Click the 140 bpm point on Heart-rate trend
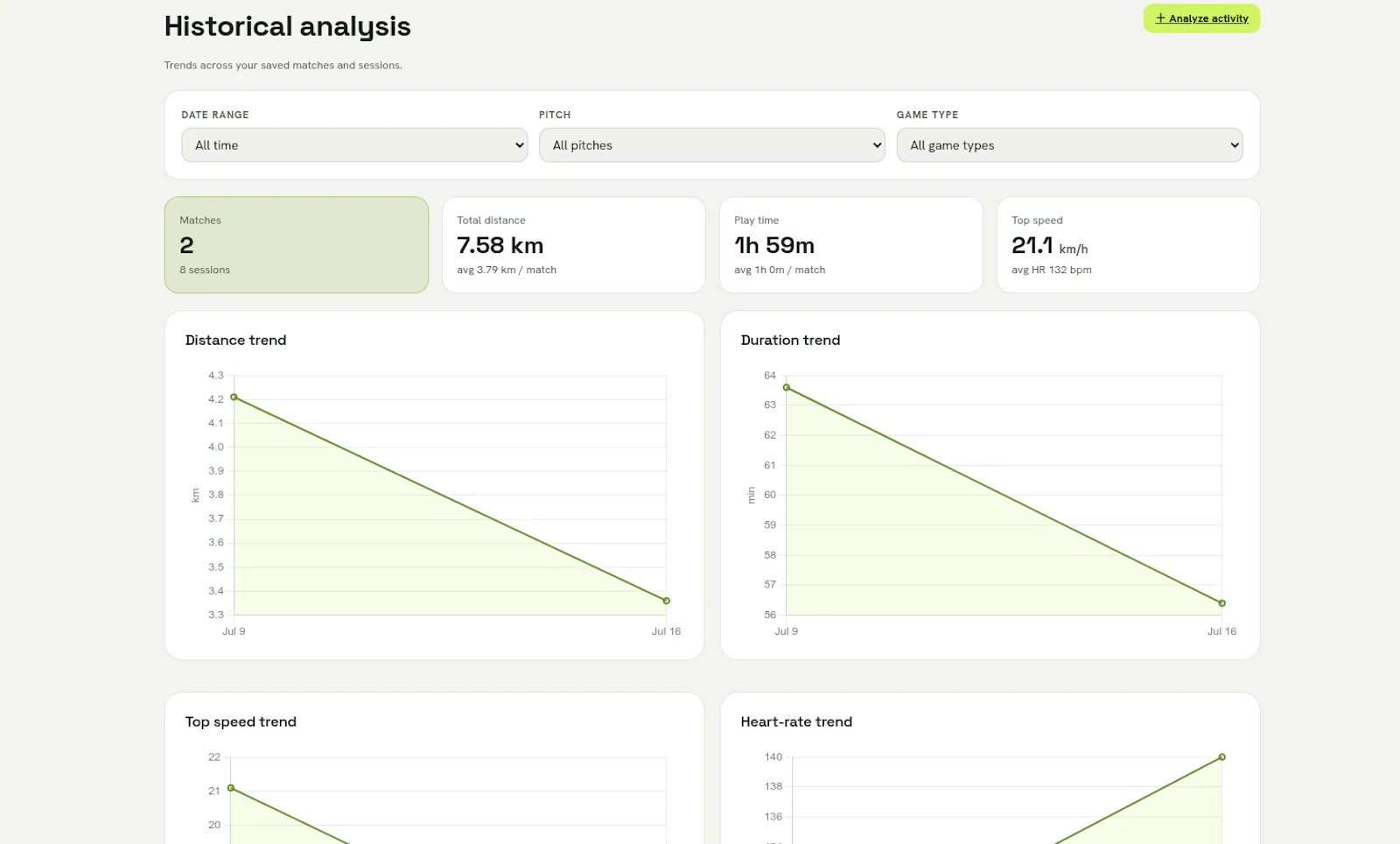Viewport: 1400px width, 844px height. click(x=1222, y=757)
